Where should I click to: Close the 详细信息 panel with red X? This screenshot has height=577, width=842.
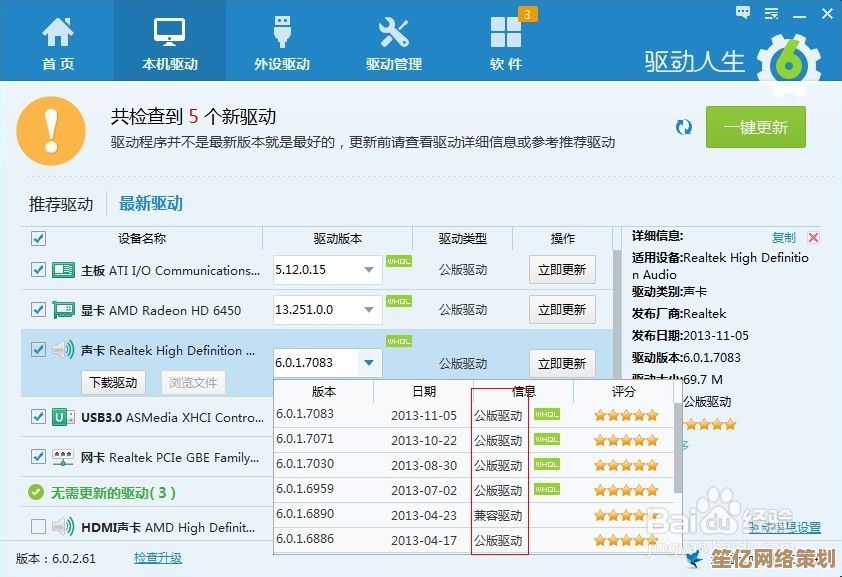point(814,237)
